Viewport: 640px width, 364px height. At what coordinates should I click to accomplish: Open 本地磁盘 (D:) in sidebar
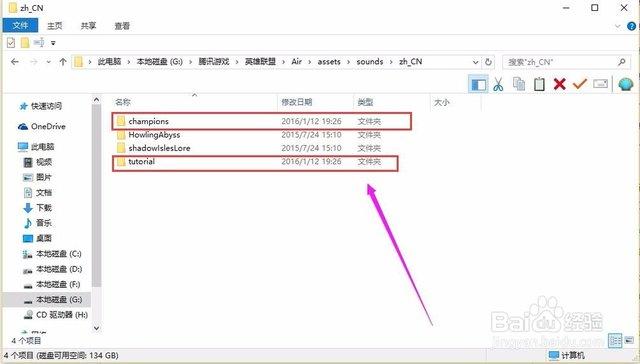(53, 269)
